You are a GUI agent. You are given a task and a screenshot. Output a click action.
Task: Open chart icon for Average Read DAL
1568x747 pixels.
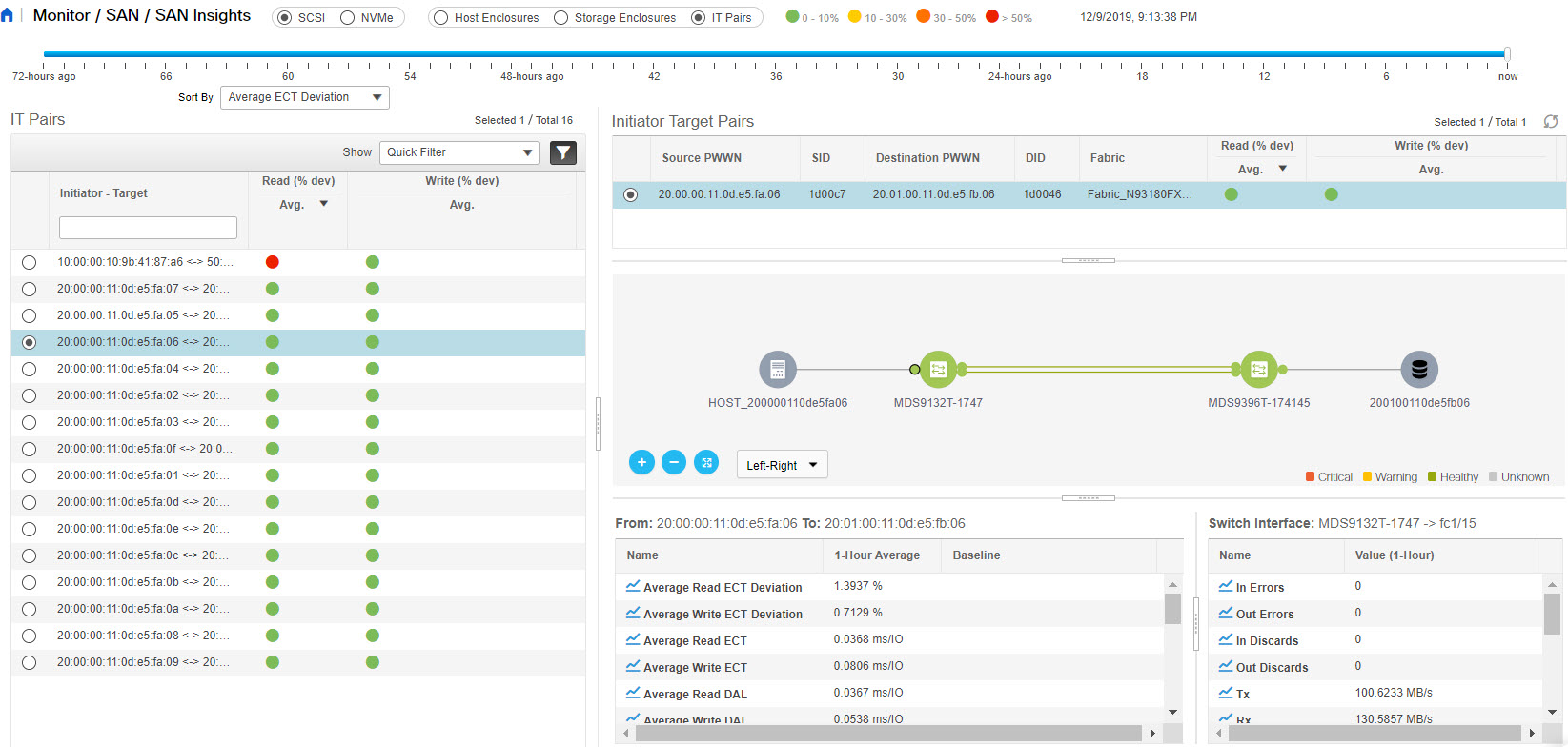point(633,693)
